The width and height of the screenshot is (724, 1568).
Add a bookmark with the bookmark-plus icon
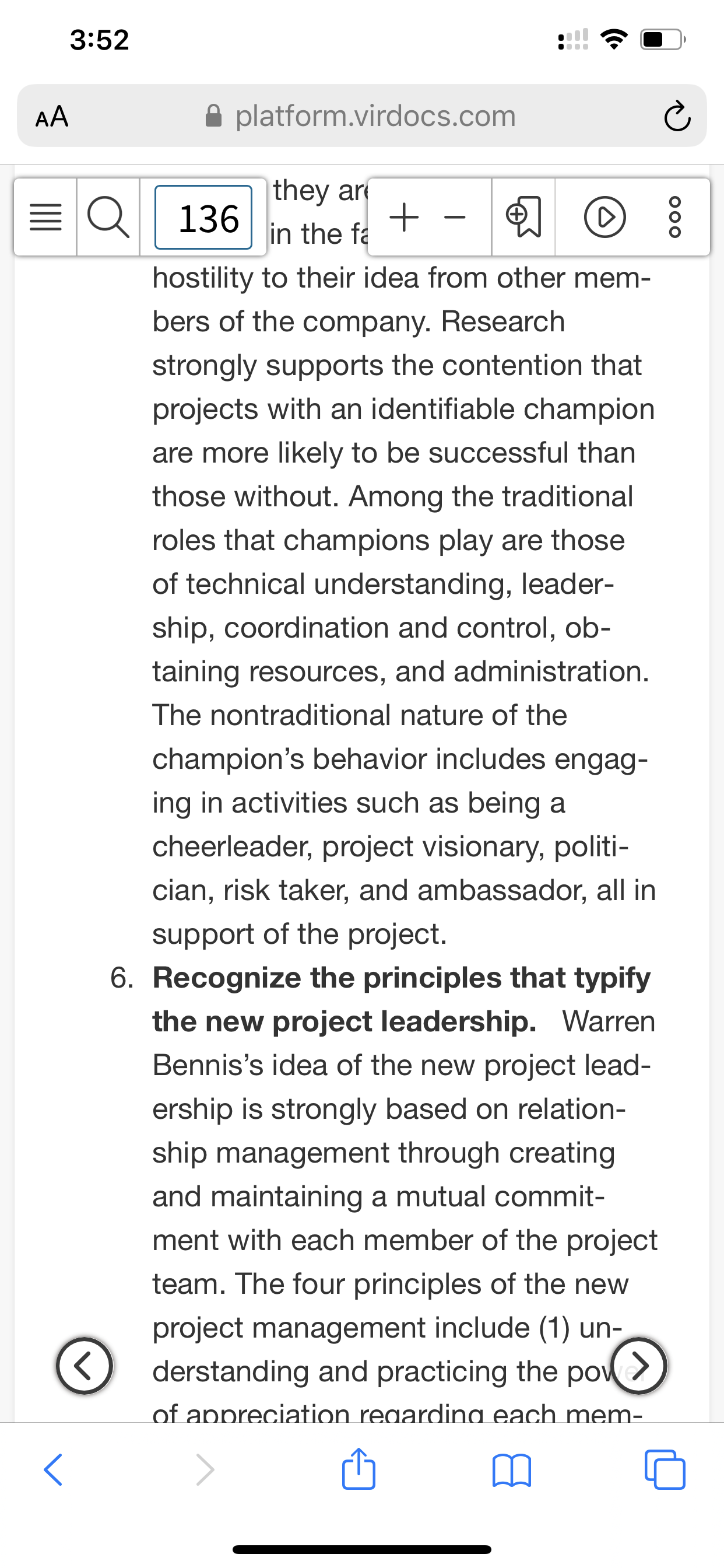point(523,218)
